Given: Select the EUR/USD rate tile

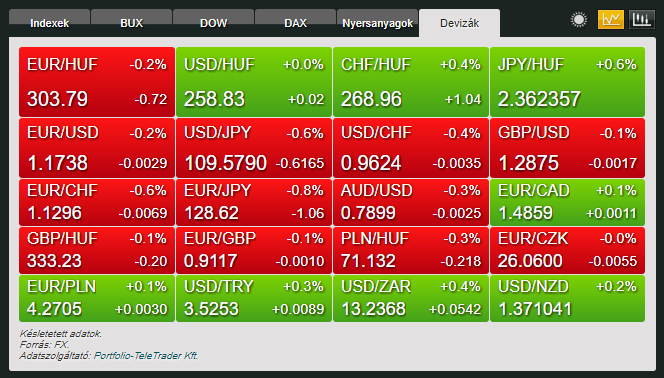Looking at the screenshot, I should (x=97, y=148).
